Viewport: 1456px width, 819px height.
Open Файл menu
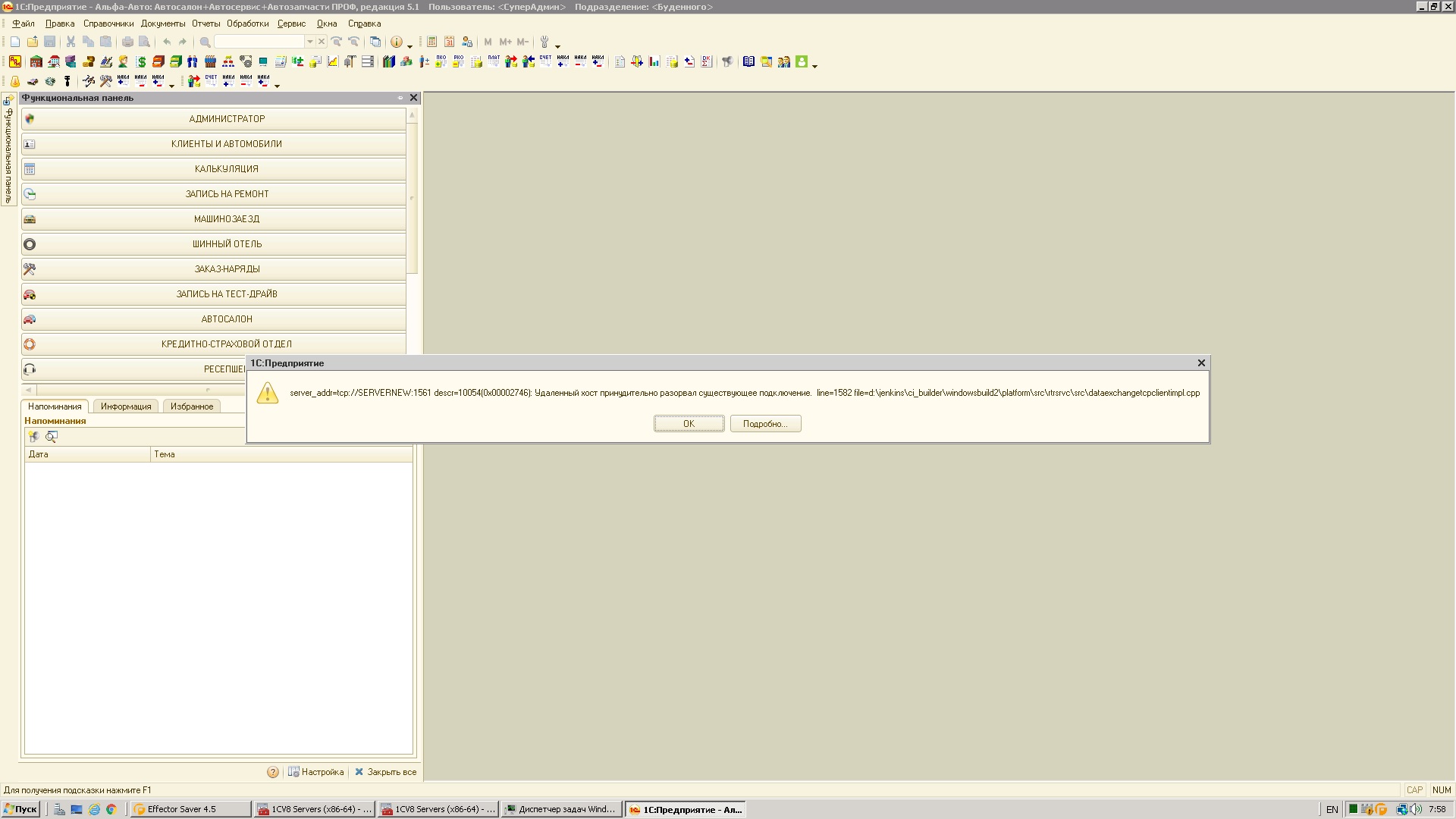pyautogui.click(x=23, y=24)
